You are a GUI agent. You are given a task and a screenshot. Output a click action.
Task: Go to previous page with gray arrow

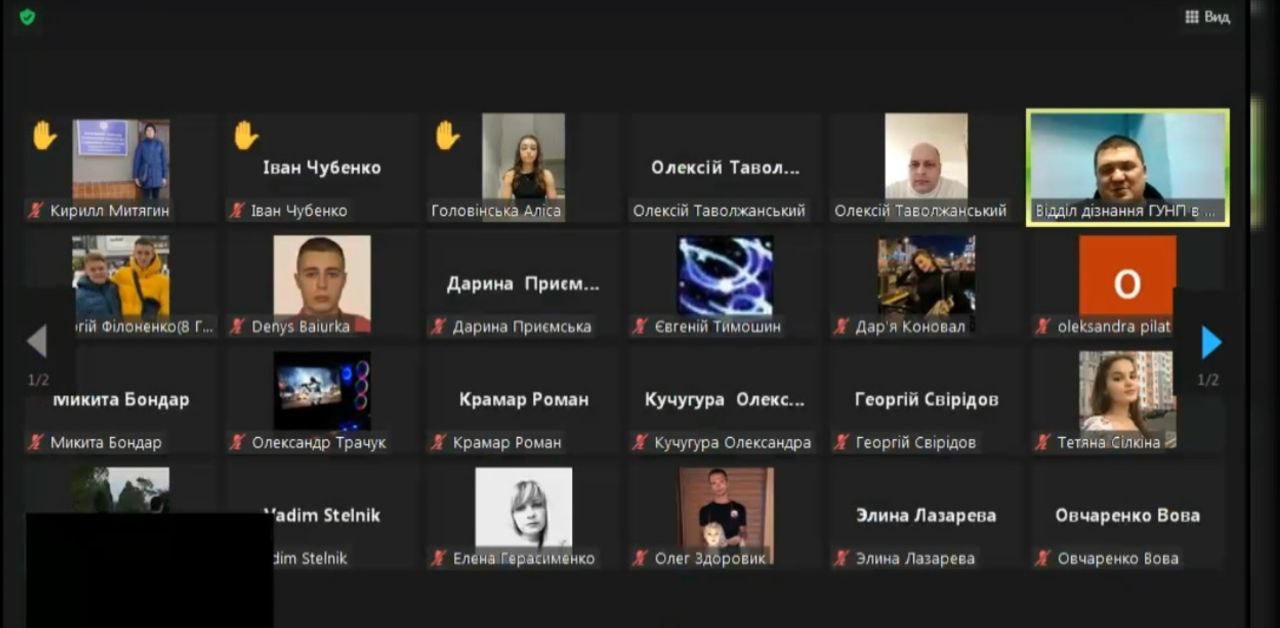[x=37, y=342]
